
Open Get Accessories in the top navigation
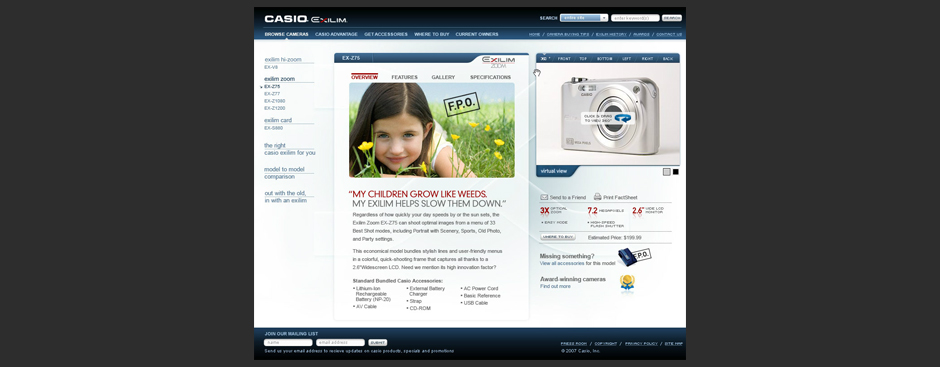(386, 34)
